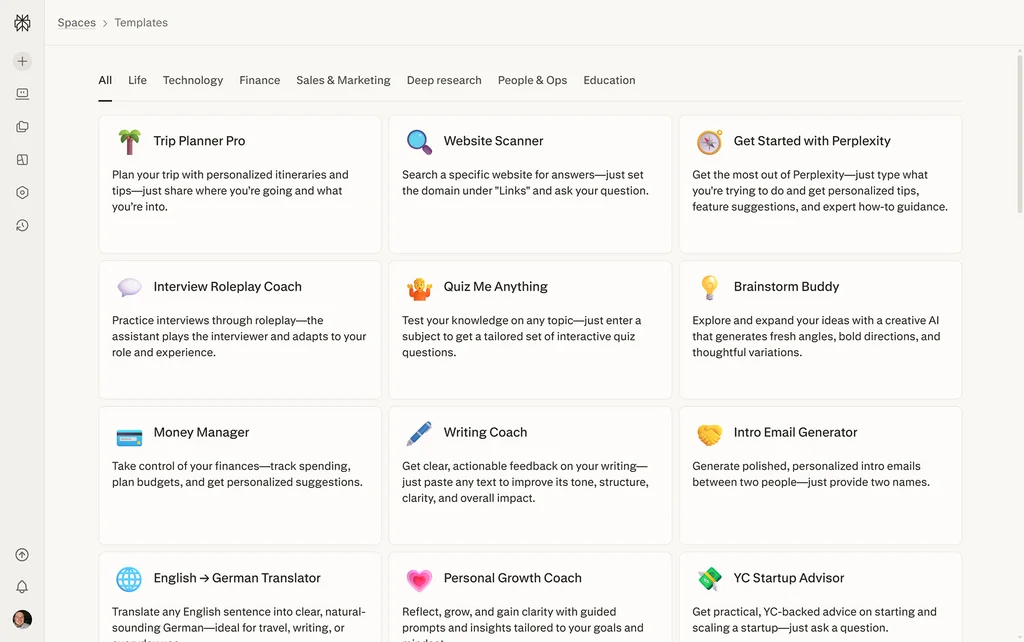This screenshot has width=1024, height=642.
Task: Click the shrugging person icon of Quiz Me Anything
Action: click(x=419, y=288)
